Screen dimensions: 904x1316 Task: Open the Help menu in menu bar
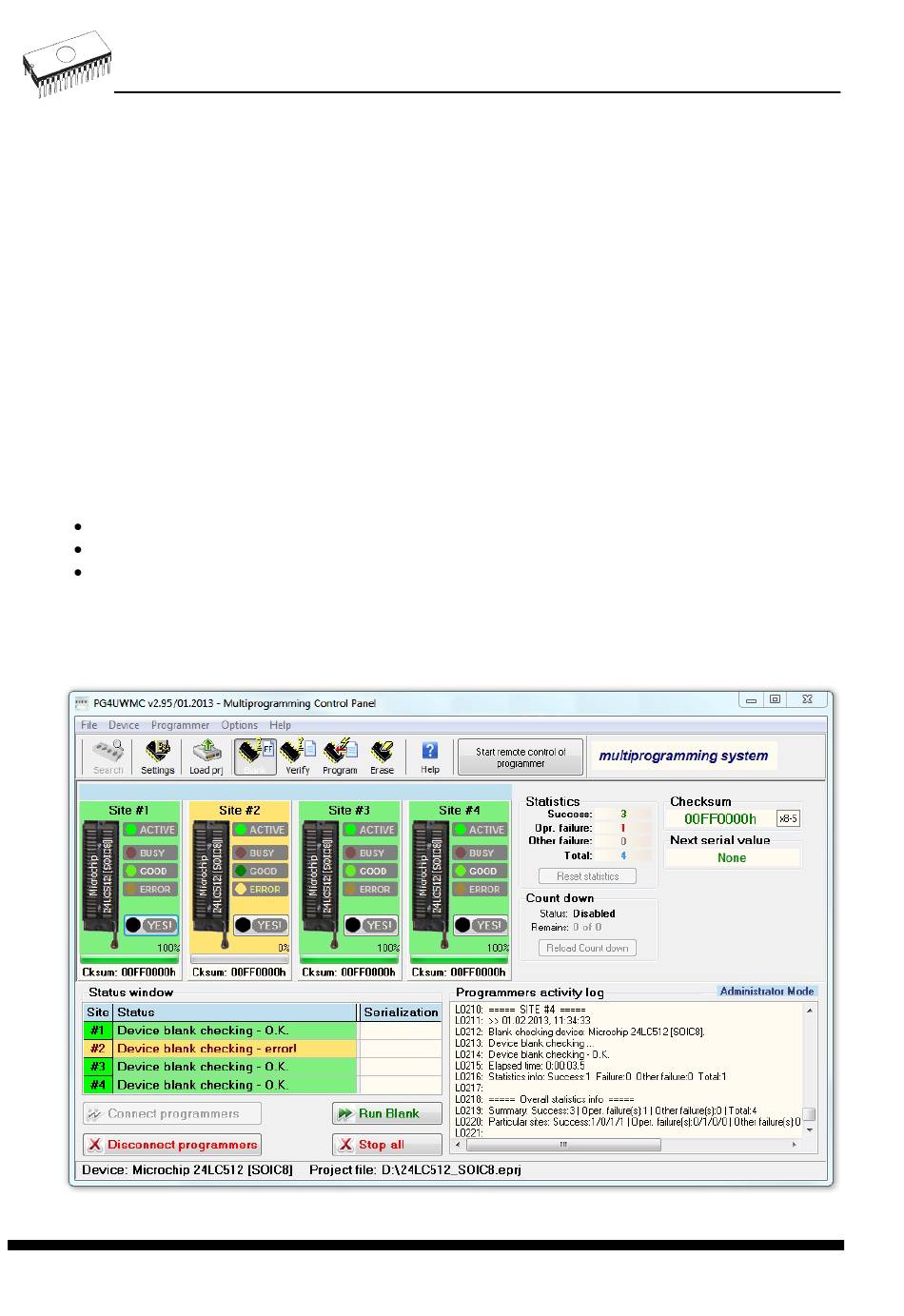click(x=280, y=725)
